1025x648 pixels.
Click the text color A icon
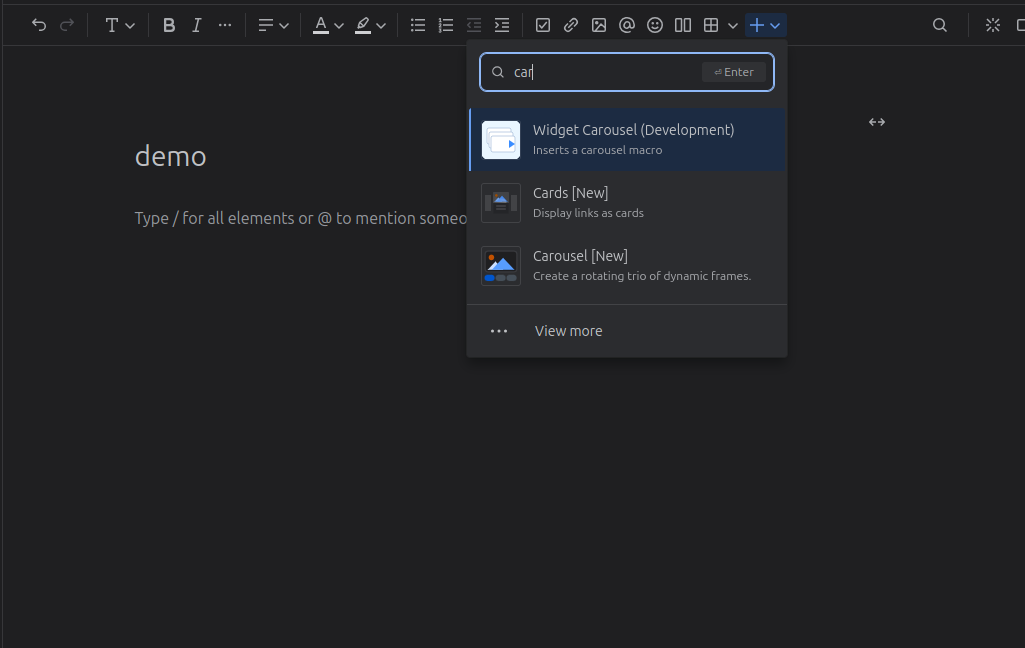[x=321, y=26]
